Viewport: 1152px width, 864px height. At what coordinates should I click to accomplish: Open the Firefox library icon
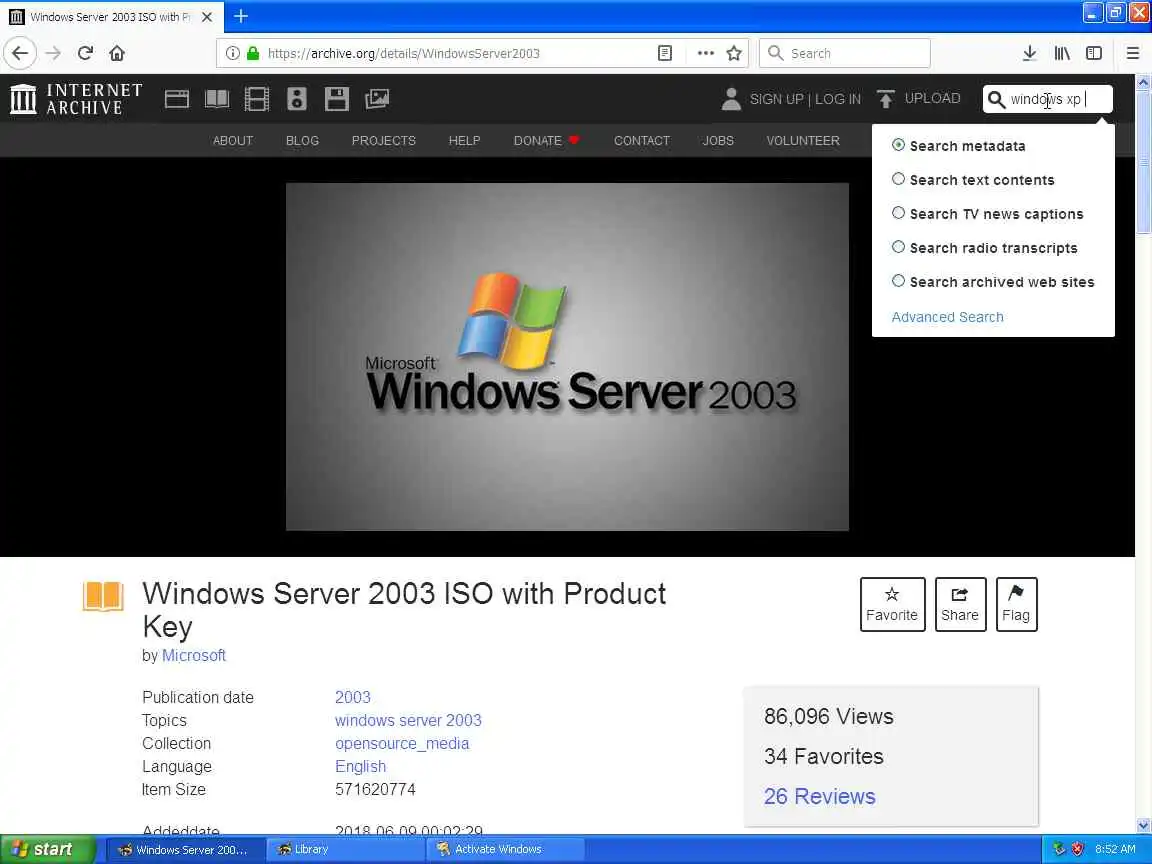click(x=1062, y=53)
